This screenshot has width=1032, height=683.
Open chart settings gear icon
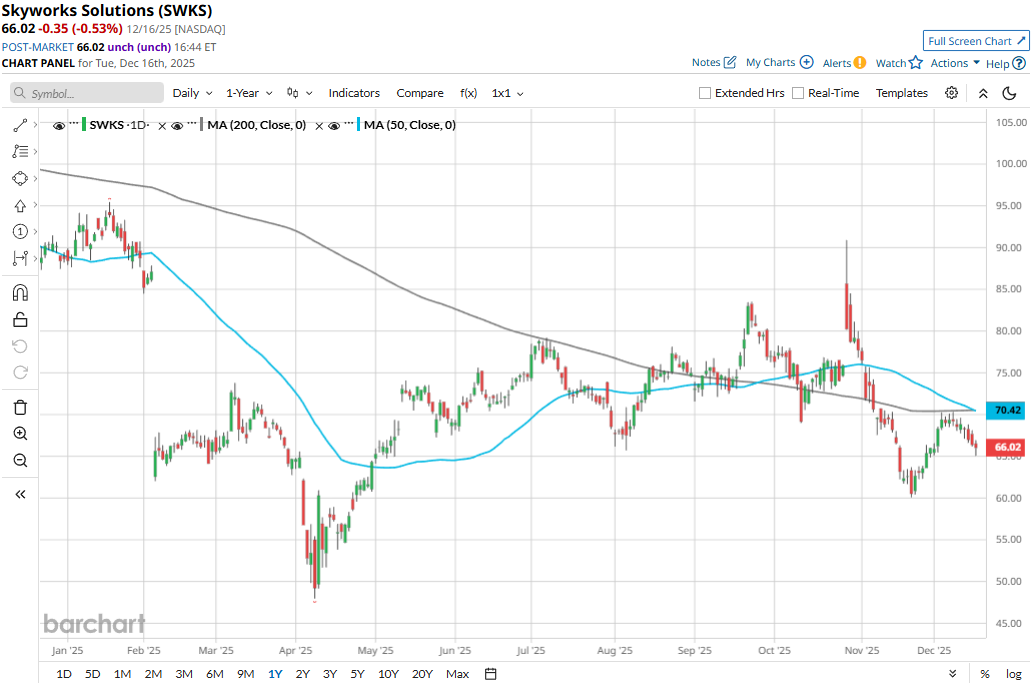(951, 93)
